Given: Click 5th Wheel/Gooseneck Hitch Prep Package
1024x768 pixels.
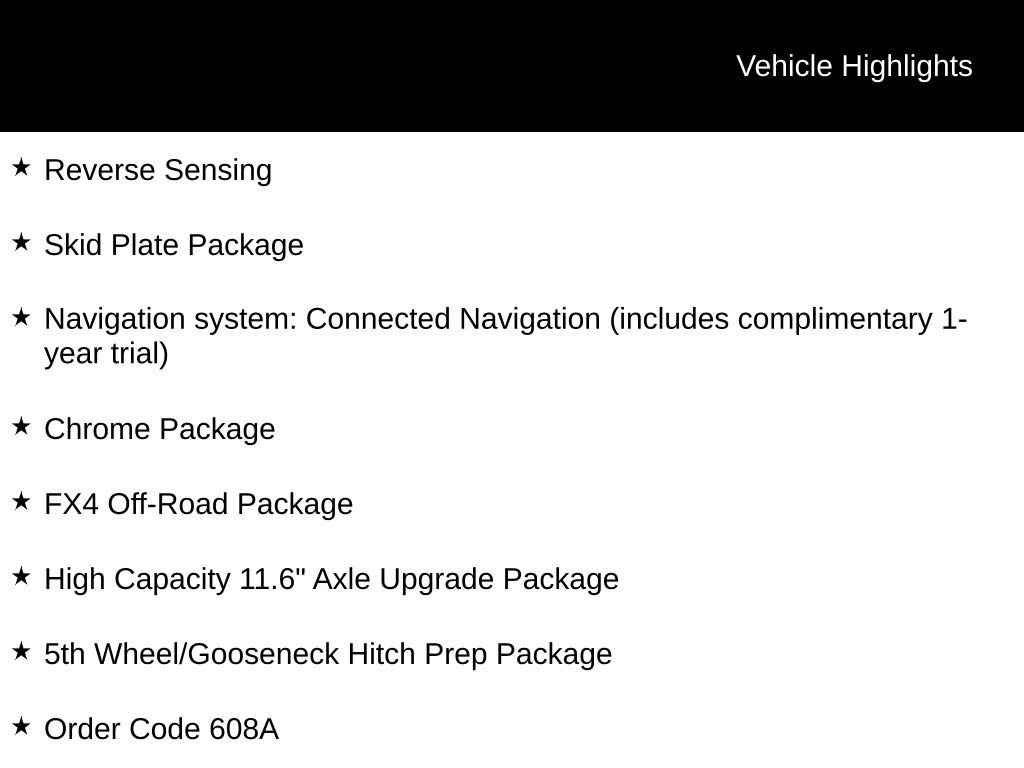Looking at the screenshot, I should (x=328, y=654).
